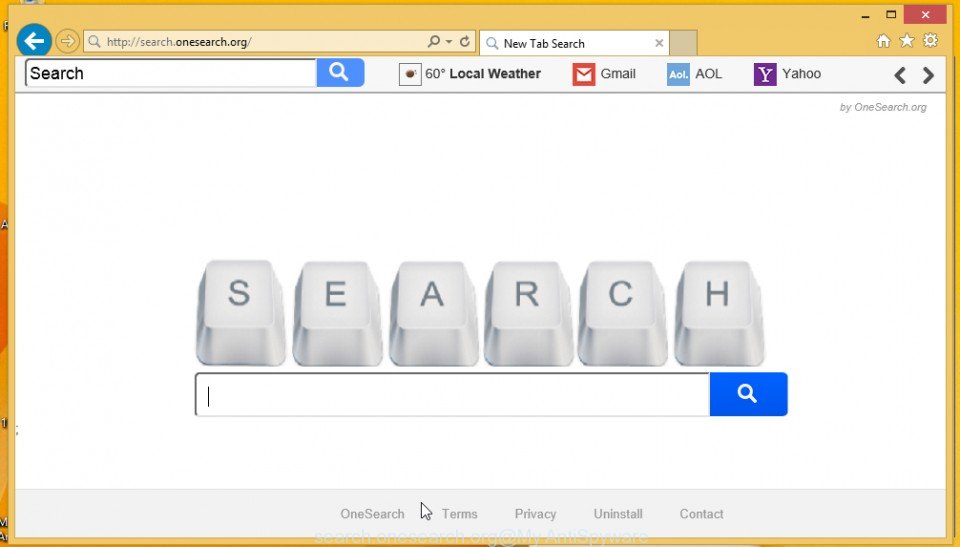Image resolution: width=960 pixels, height=547 pixels.
Task: Show previous toolbar shortcuts using the left chevron
Action: 899,75
